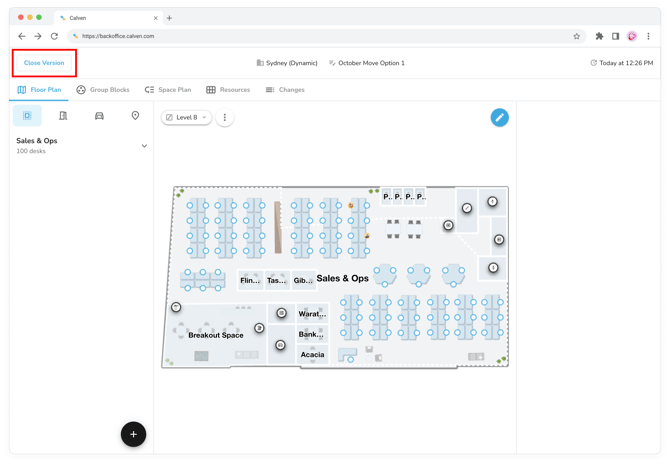
Task: Bookmark this page with the star icon
Action: click(x=577, y=36)
